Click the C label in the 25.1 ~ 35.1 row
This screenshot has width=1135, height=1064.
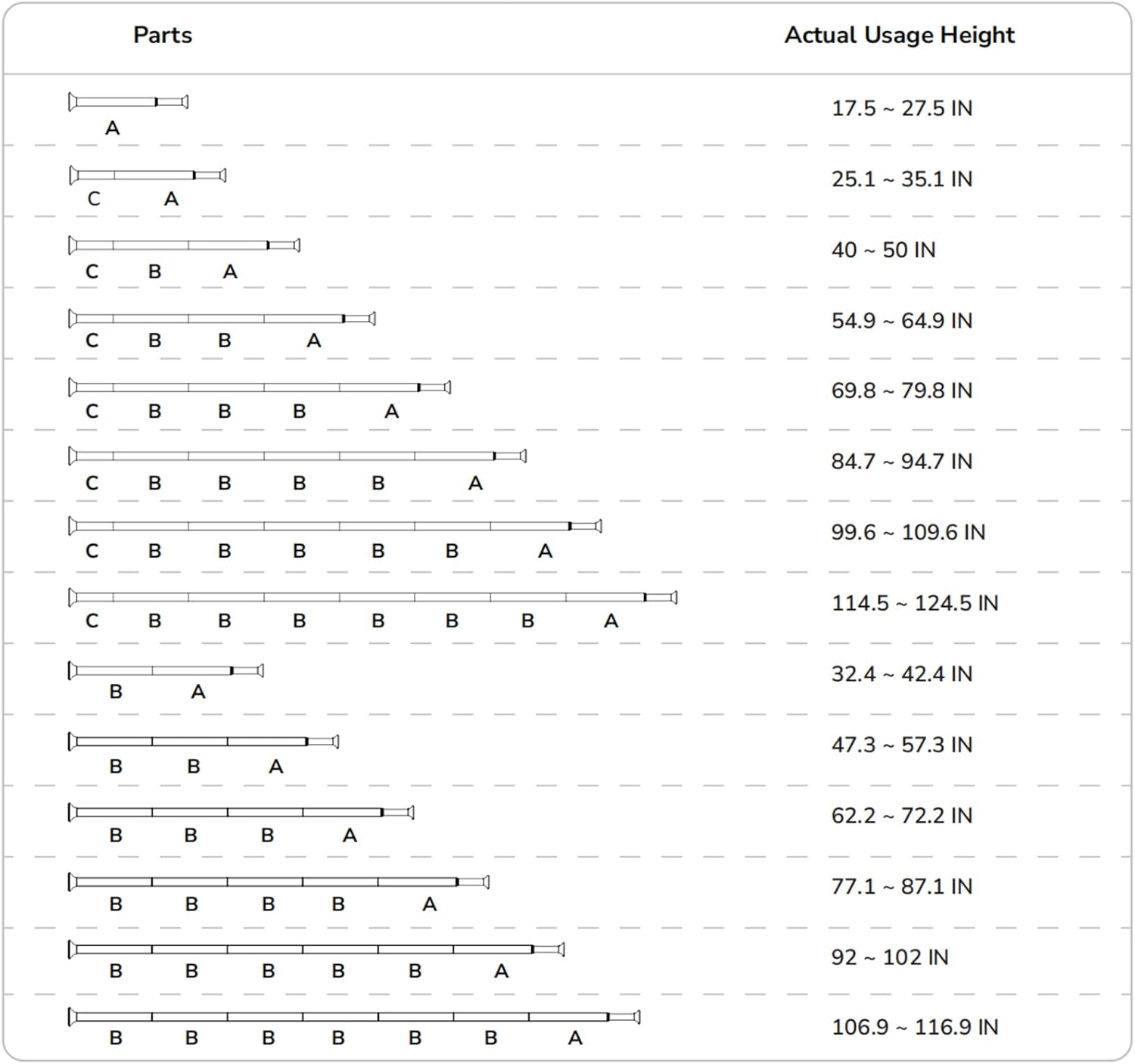(94, 199)
